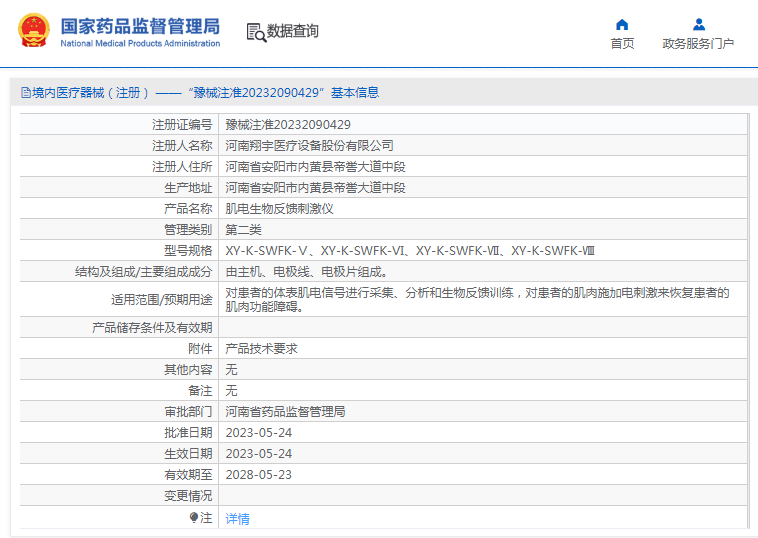This screenshot has height=538, width=758.
Task: Click the 适用范围/预期用途 description text
Action: click(477, 299)
